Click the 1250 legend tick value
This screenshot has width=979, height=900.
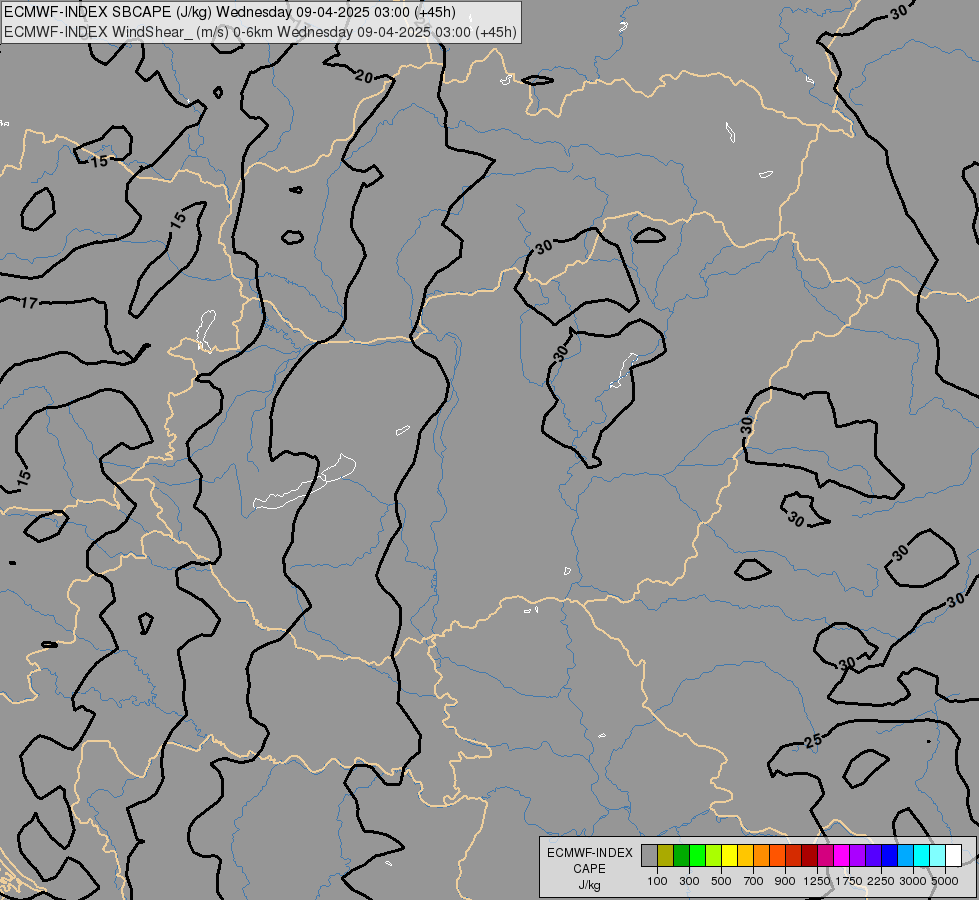pyautogui.click(x=817, y=881)
